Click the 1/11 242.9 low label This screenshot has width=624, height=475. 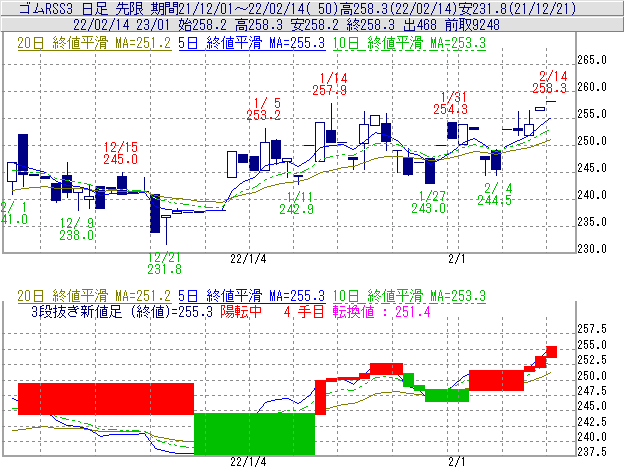coord(296,203)
